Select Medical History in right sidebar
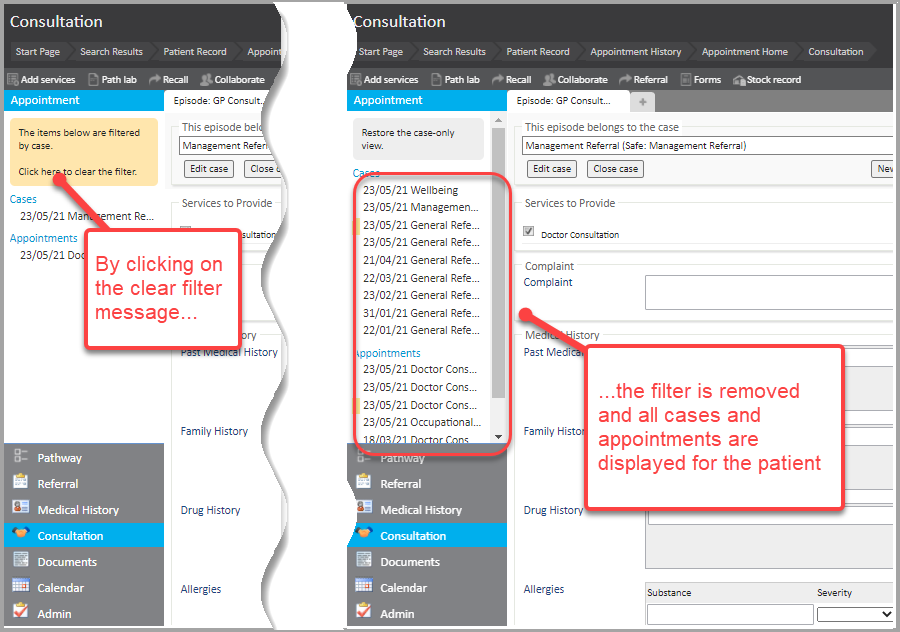900x632 pixels. 420,510
